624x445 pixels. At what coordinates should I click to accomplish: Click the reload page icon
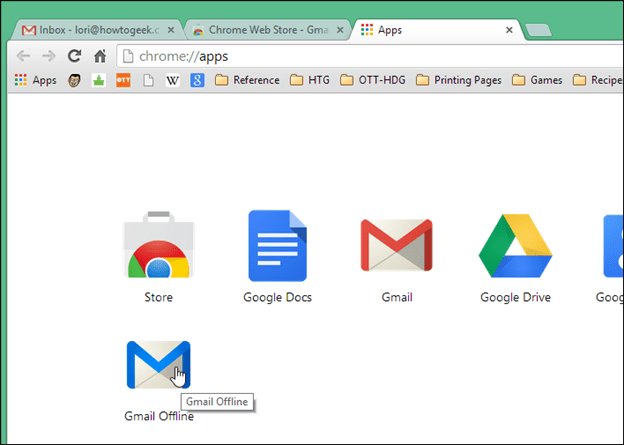[74, 56]
